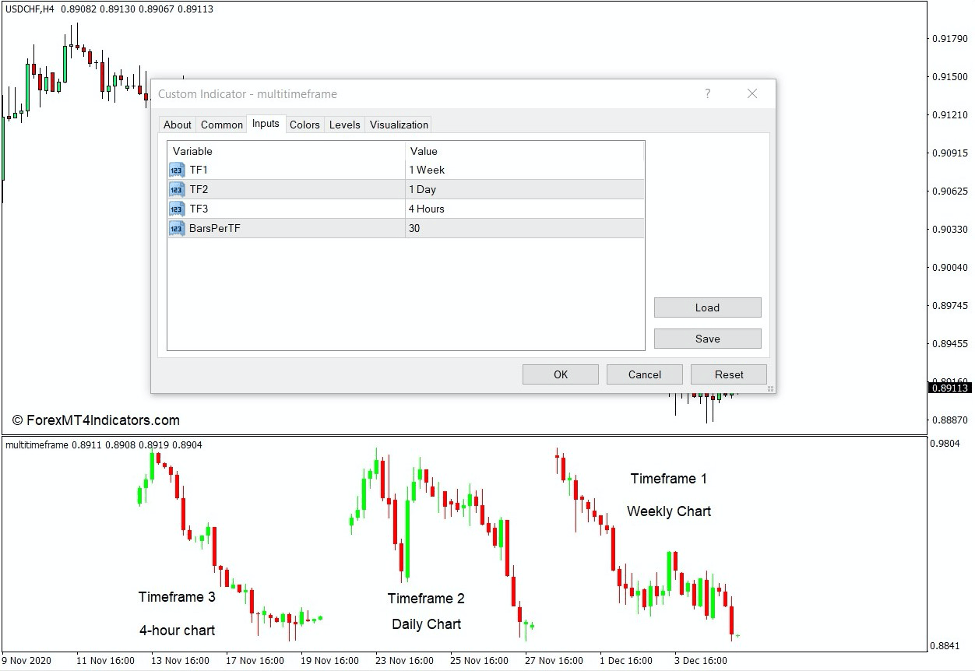Cancel the indicator settings dialog
977x672 pixels.
[x=644, y=374]
